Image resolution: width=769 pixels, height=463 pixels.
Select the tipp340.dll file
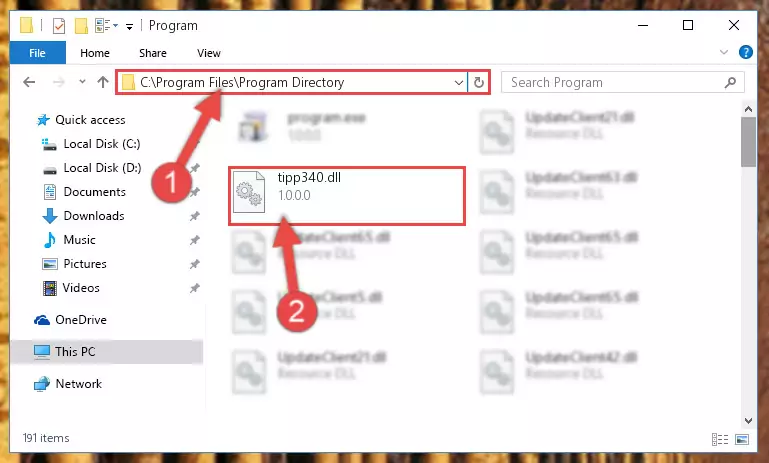pyautogui.click(x=347, y=196)
